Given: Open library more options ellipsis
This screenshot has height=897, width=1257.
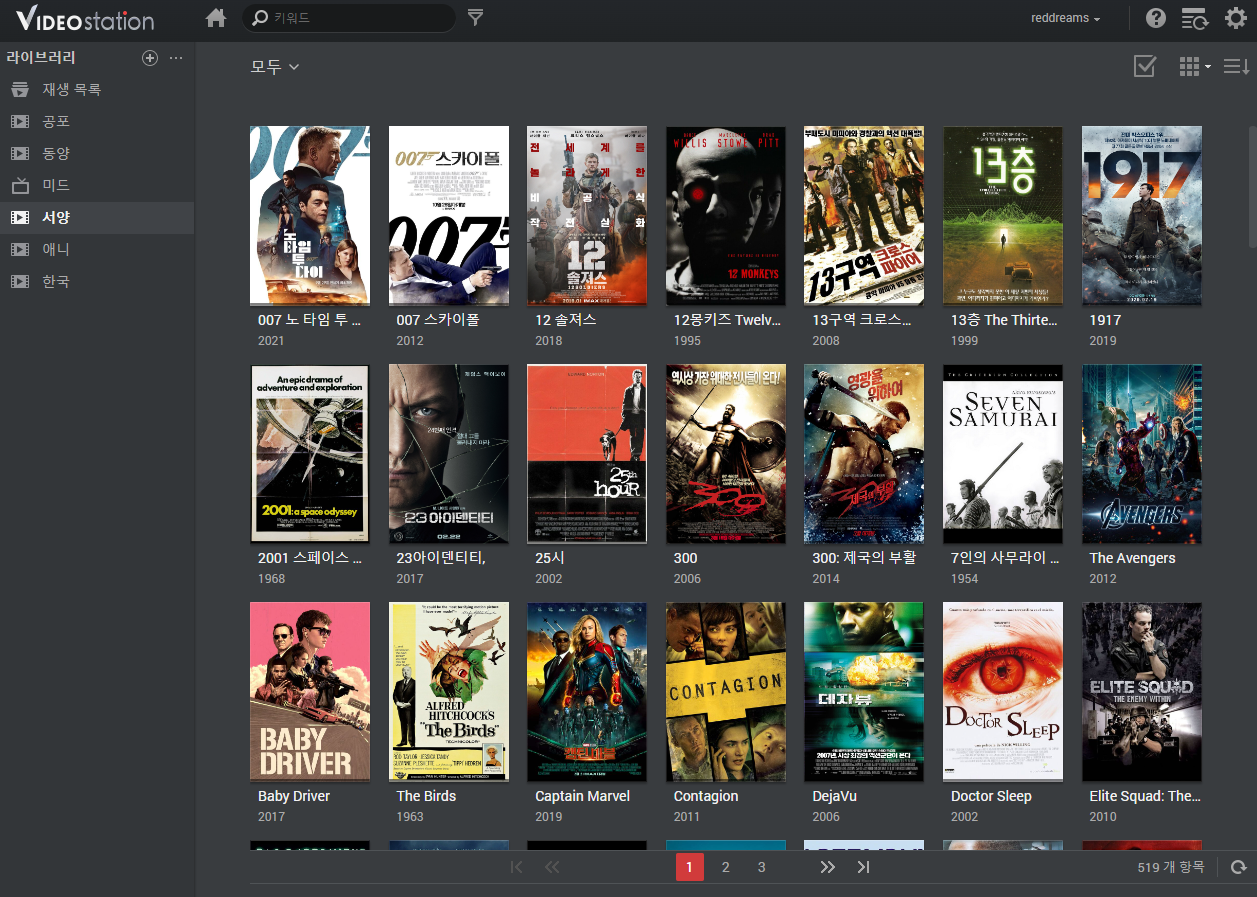Looking at the screenshot, I should click(x=176, y=58).
